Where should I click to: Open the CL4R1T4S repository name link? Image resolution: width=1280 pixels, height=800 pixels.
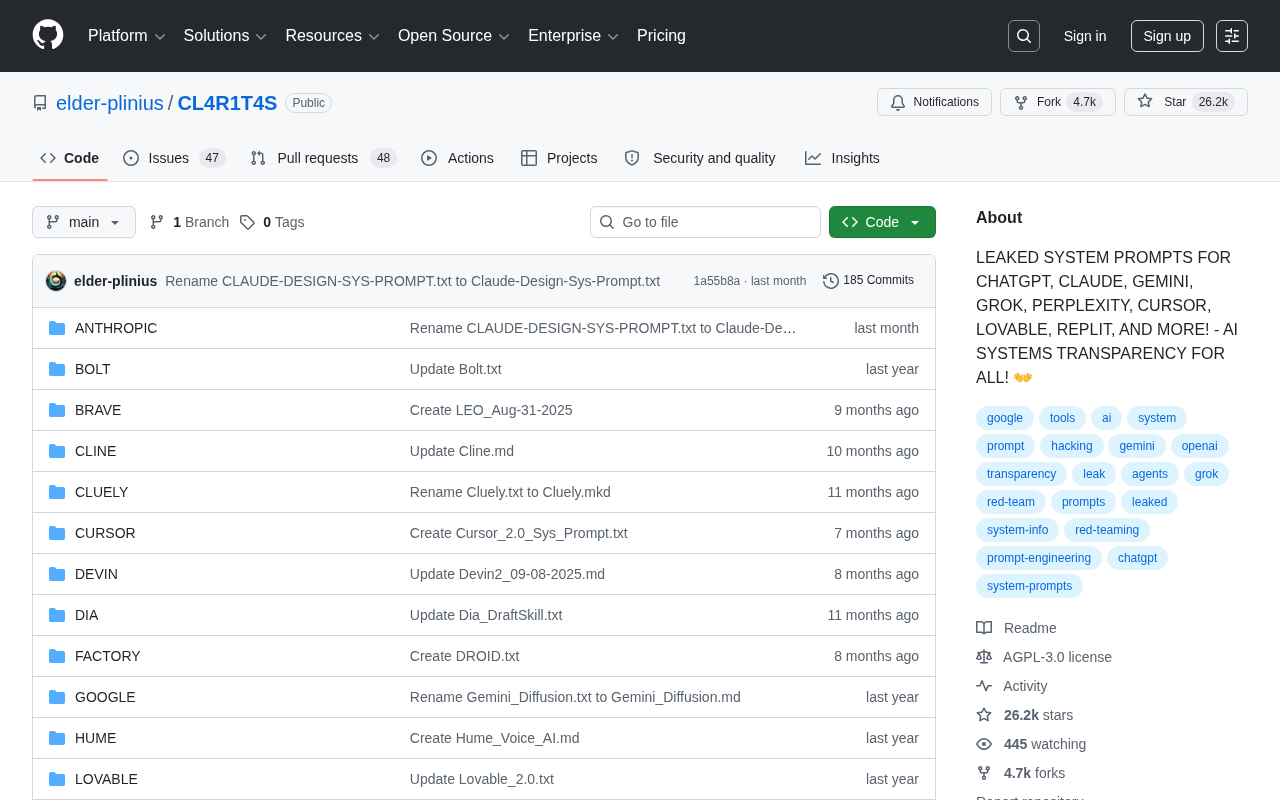tap(227, 103)
